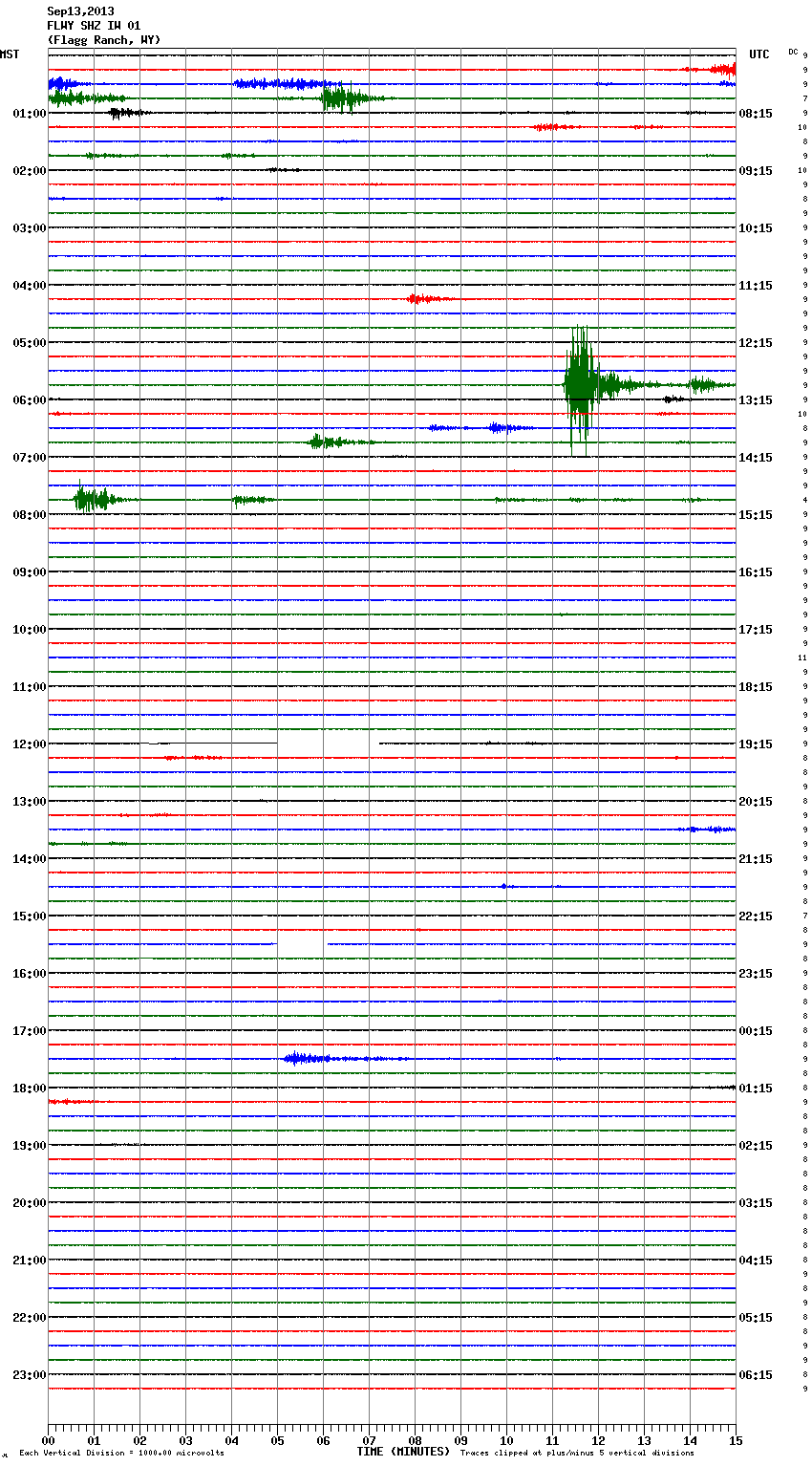Click the date label Sep13,2013

80,11
